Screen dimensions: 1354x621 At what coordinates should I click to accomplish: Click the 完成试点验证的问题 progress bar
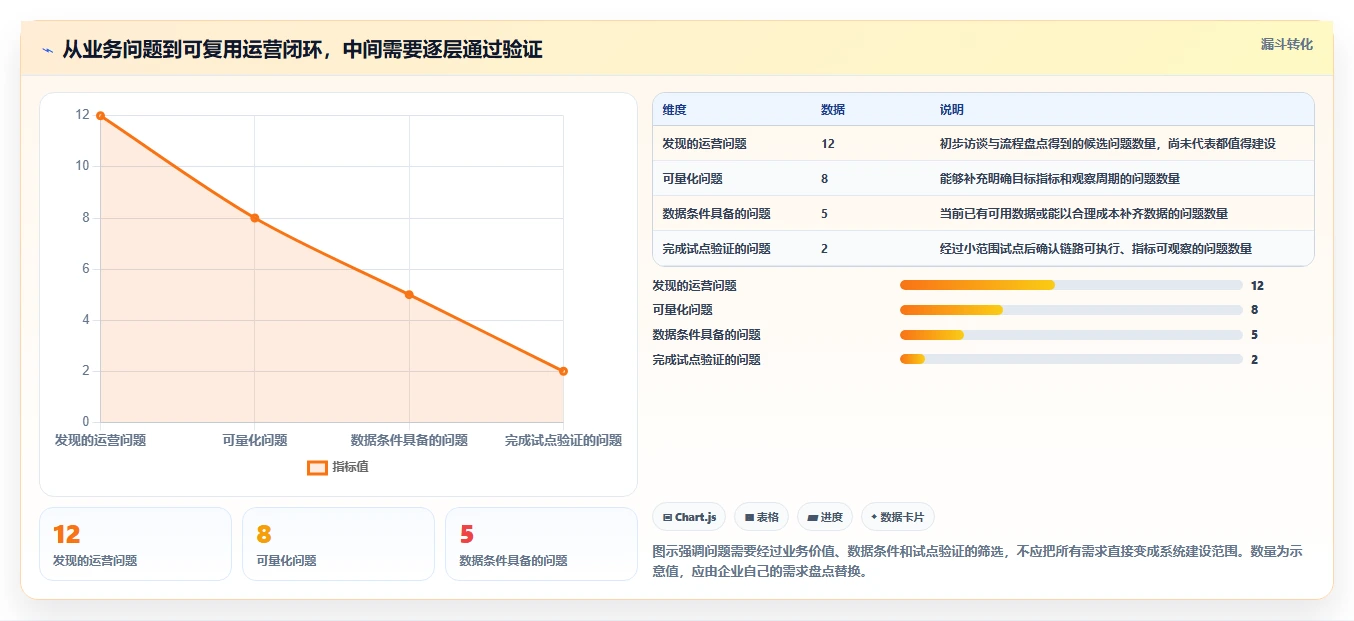click(1071, 359)
